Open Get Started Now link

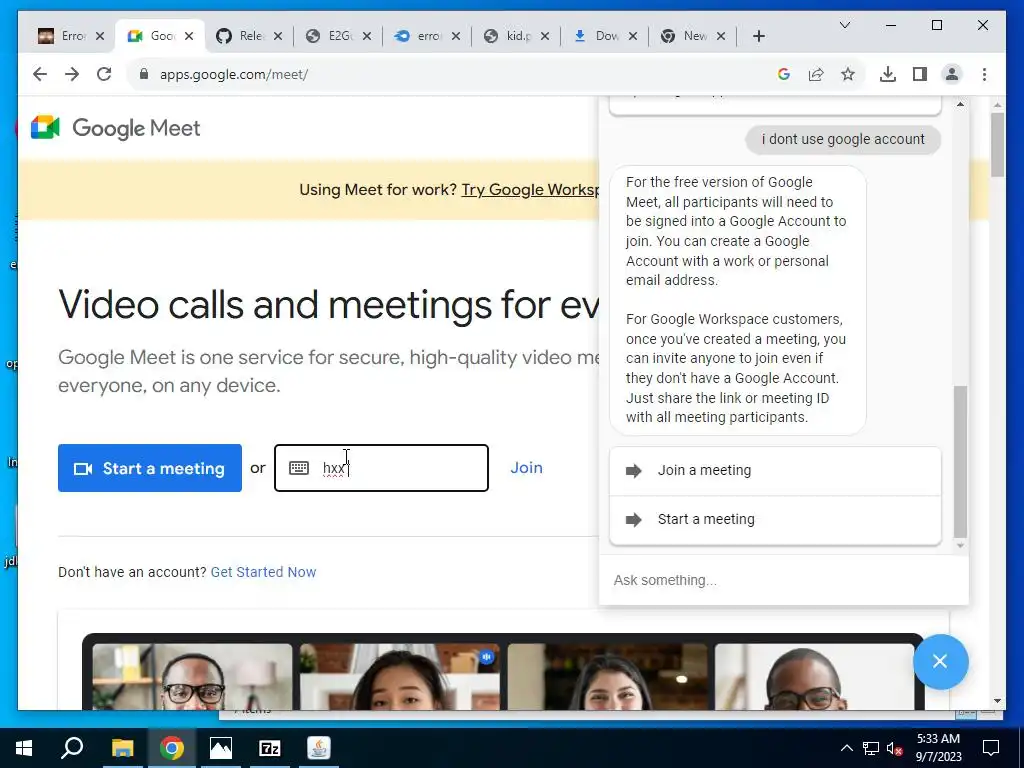coord(263,572)
